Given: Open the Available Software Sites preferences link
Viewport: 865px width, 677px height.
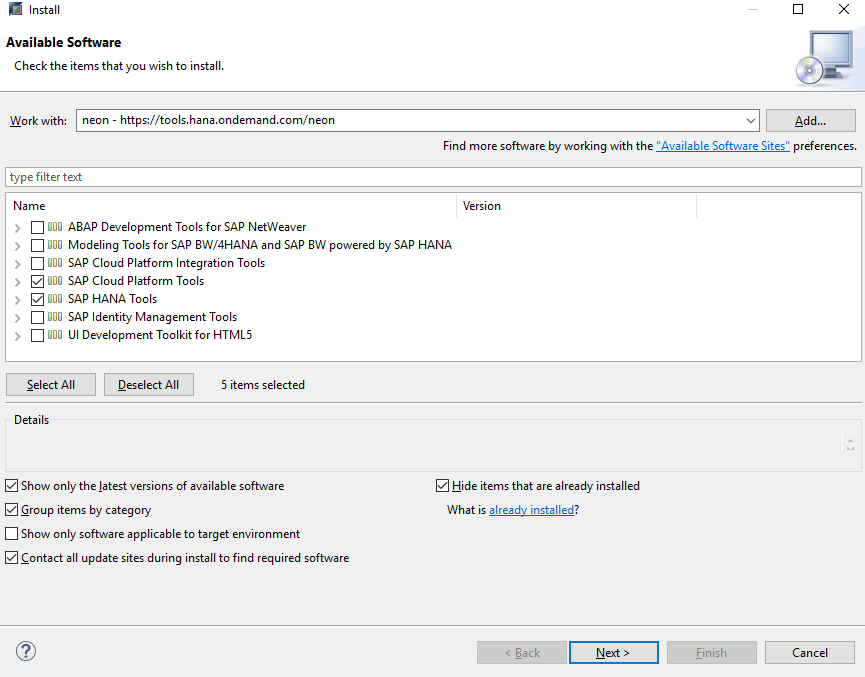Looking at the screenshot, I should [722, 146].
